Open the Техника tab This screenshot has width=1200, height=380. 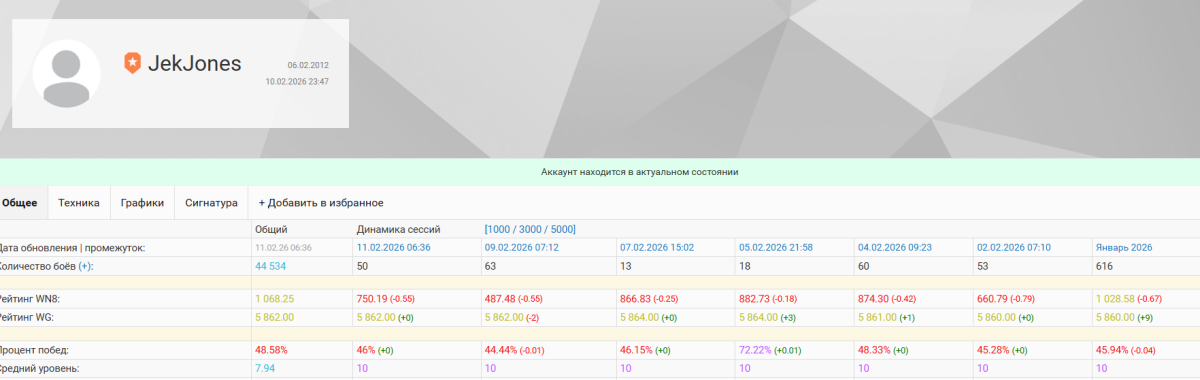tap(79, 202)
